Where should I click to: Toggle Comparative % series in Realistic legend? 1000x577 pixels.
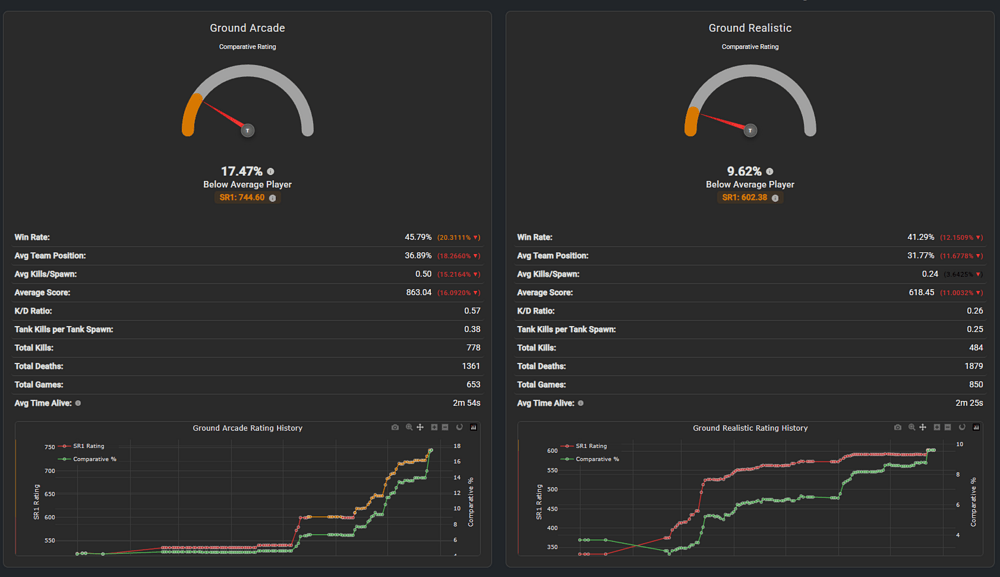click(x=590, y=459)
